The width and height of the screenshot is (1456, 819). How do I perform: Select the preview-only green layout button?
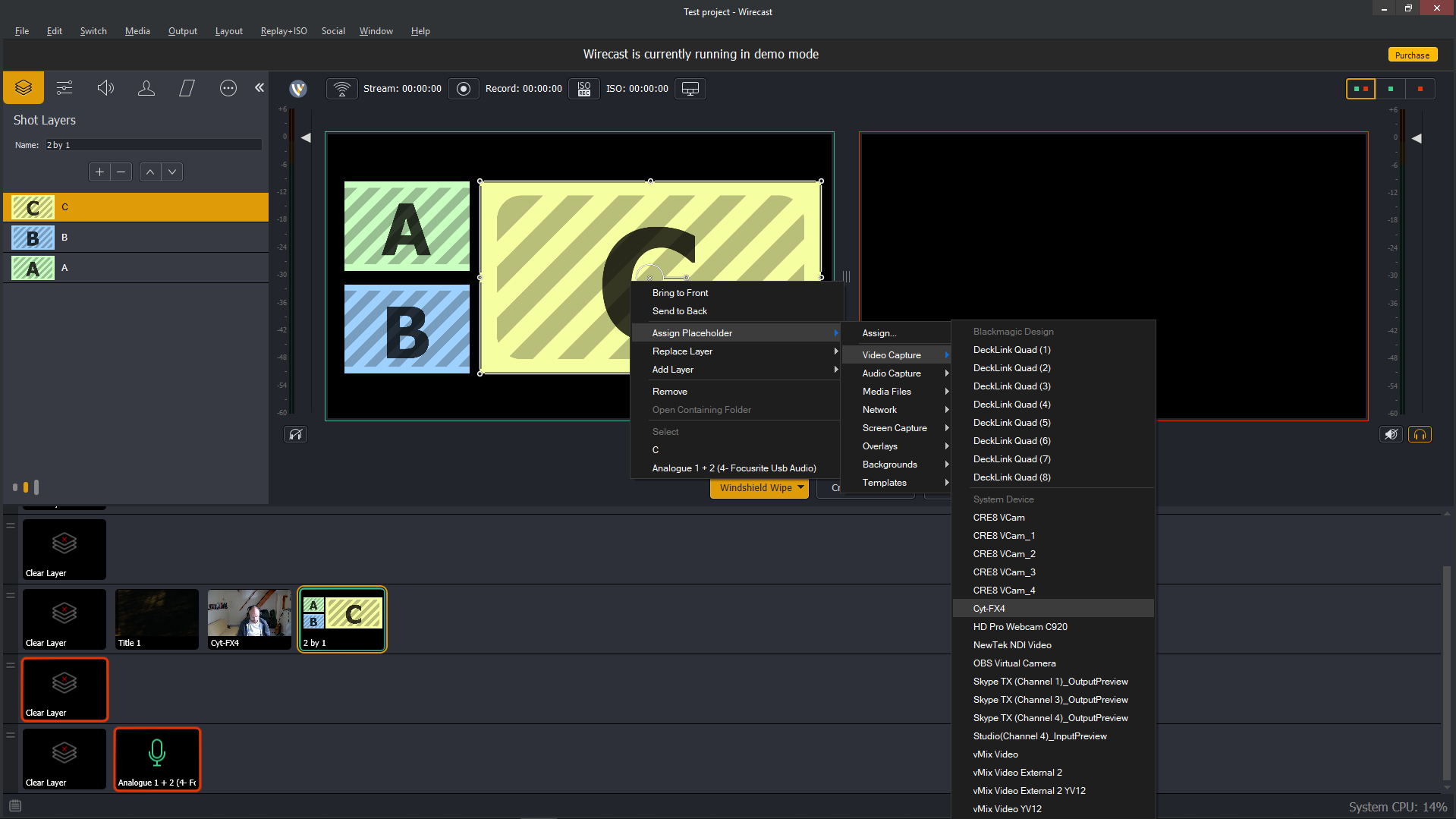pos(1391,89)
